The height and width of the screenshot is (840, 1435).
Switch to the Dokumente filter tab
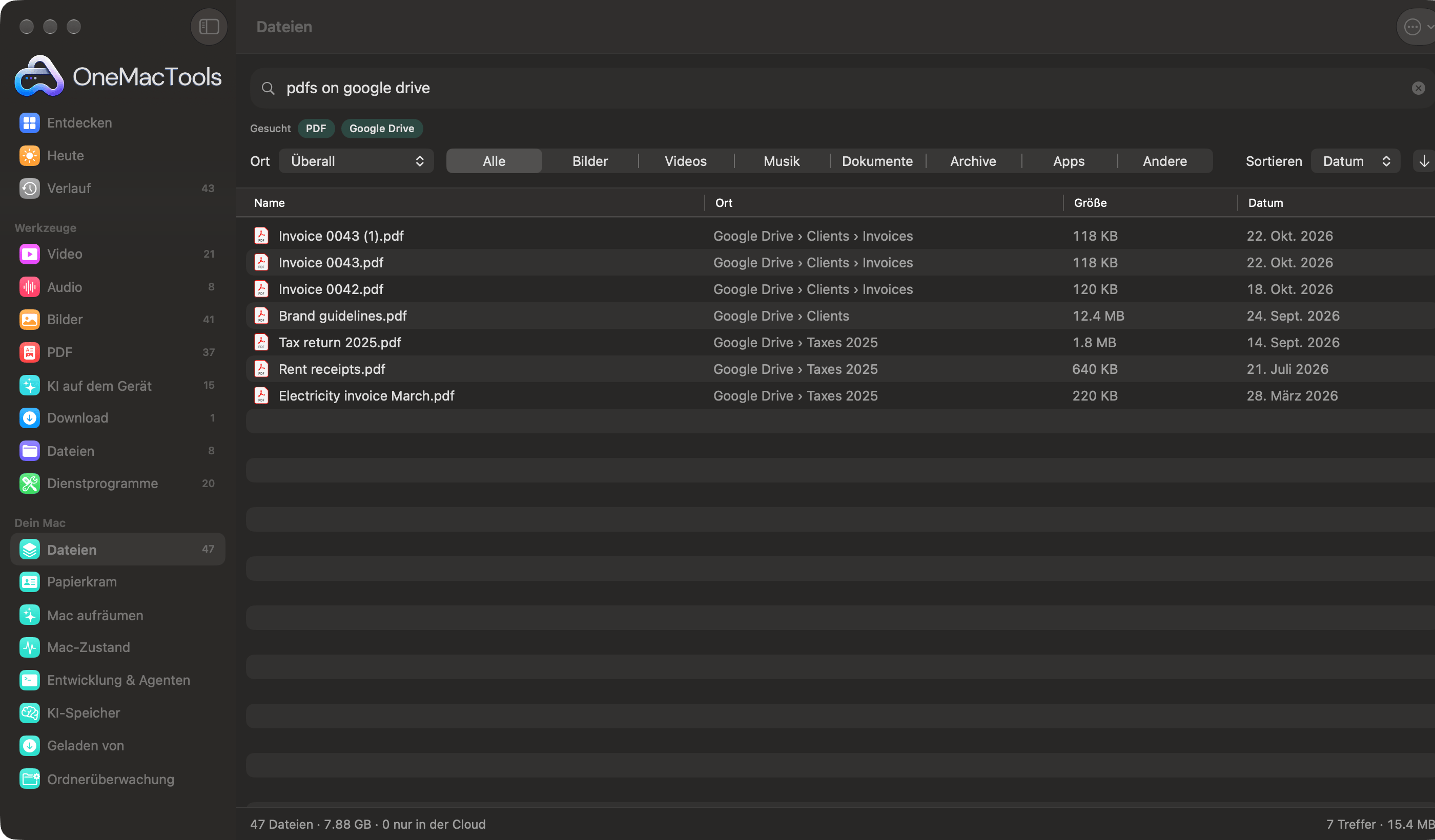click(877, 161)
